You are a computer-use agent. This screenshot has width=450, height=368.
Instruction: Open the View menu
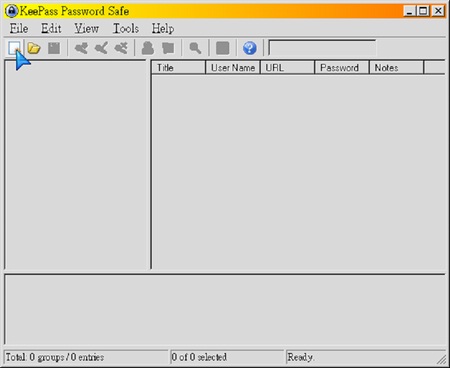[86, 29]
